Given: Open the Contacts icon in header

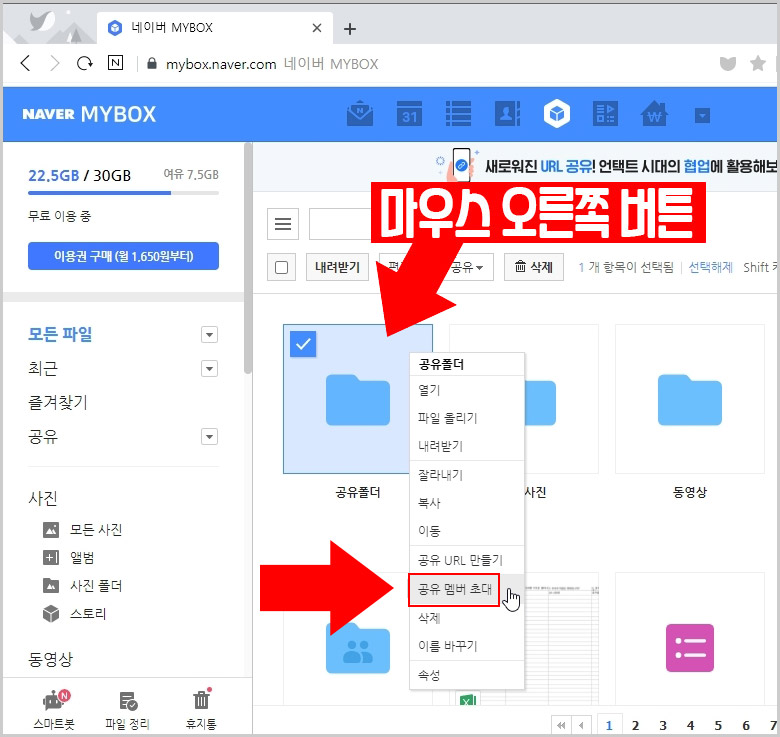Looking at the screenshot, I should [507, 114].
